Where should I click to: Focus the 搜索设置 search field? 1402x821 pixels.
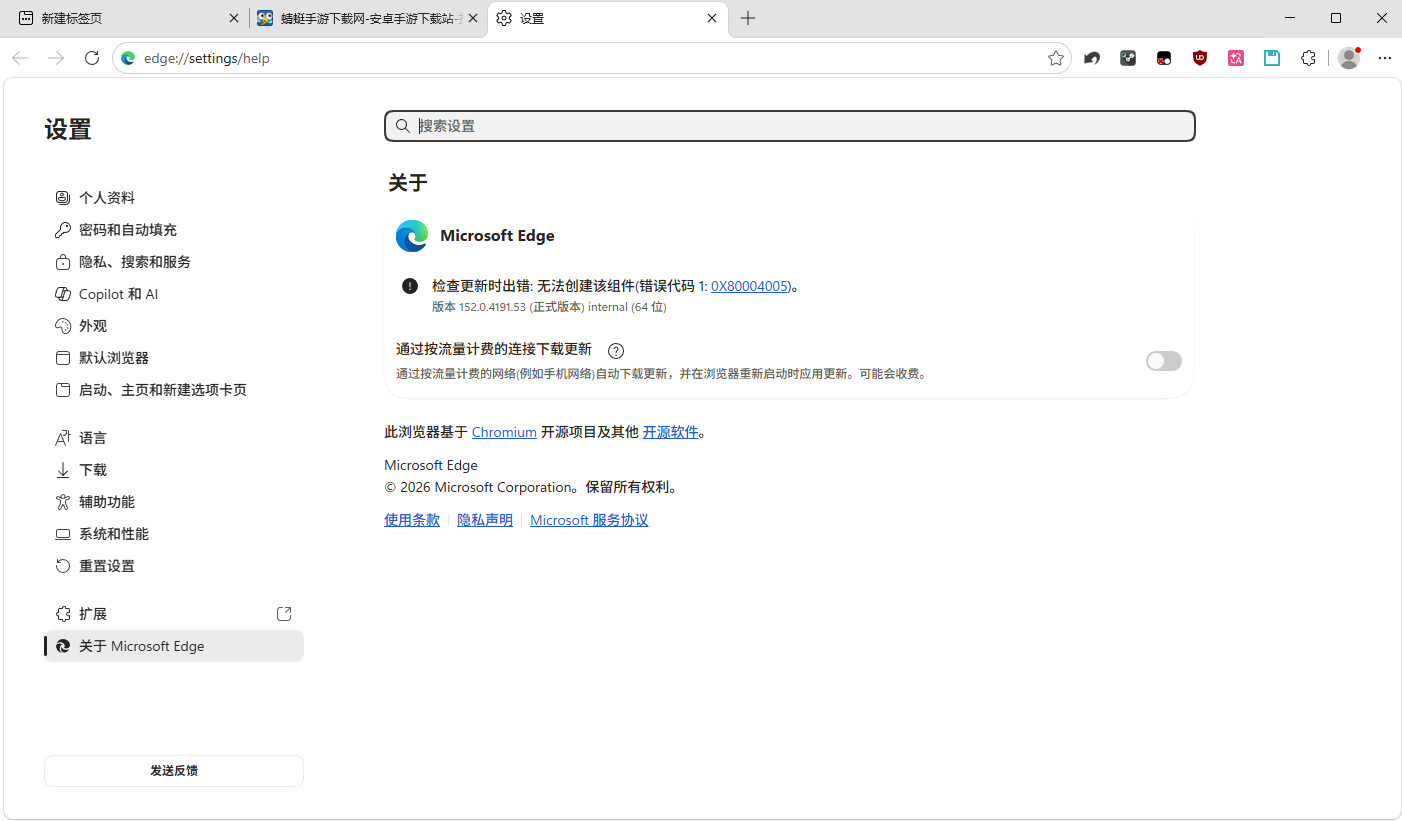[790, 126]
